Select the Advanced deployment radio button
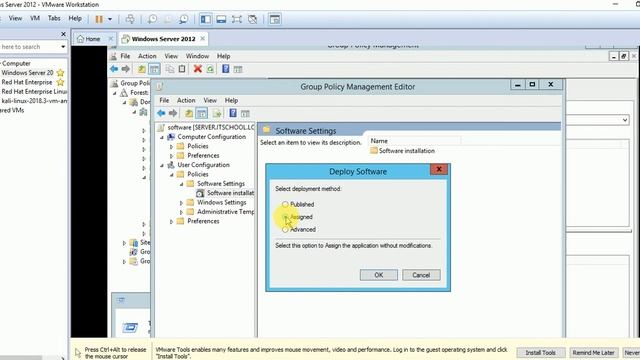Screen dimensions: 640x360 [285, 229]
